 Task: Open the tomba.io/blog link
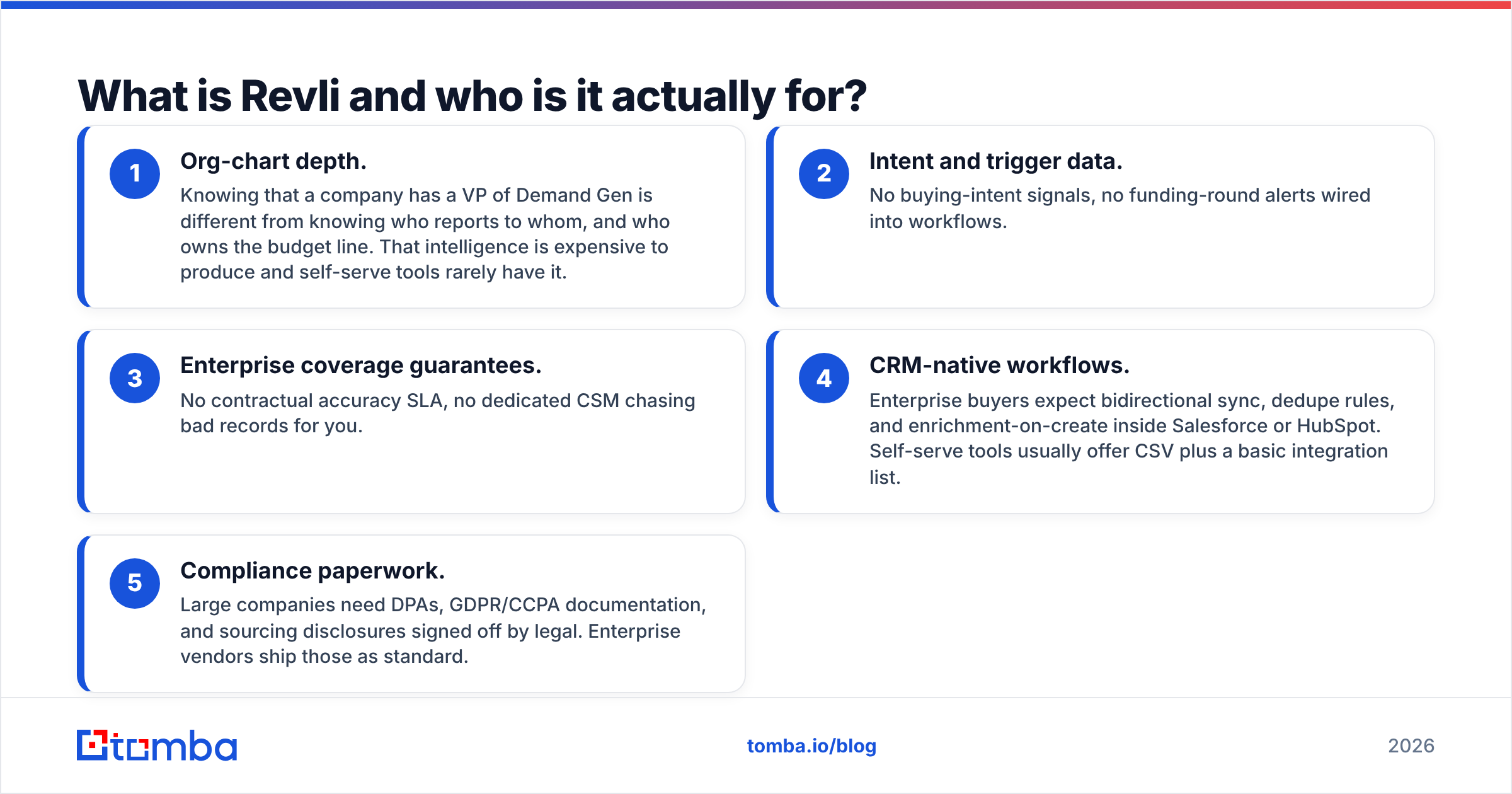[811, 746]
